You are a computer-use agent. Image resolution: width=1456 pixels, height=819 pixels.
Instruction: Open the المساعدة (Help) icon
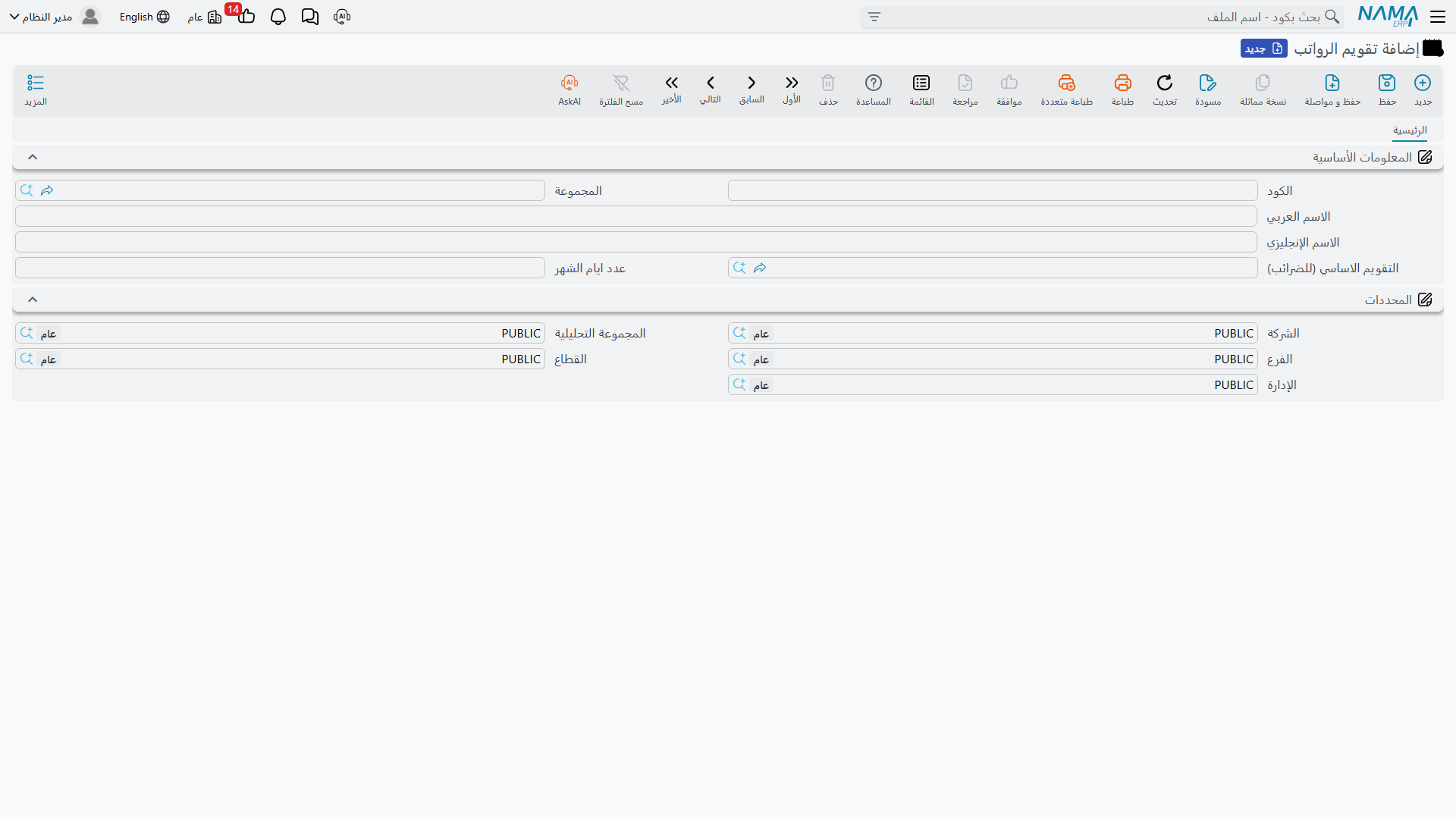(874, 83)
